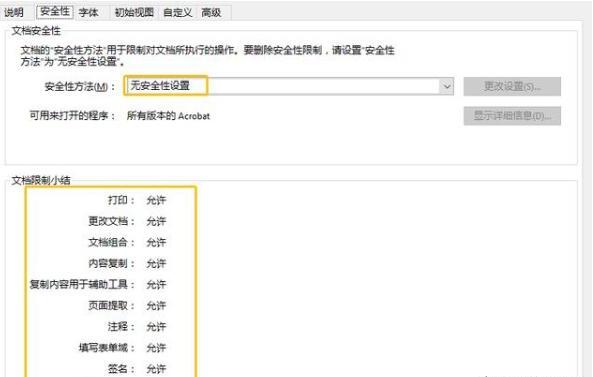Open the 自定义 tab

[x=177, y=12]
